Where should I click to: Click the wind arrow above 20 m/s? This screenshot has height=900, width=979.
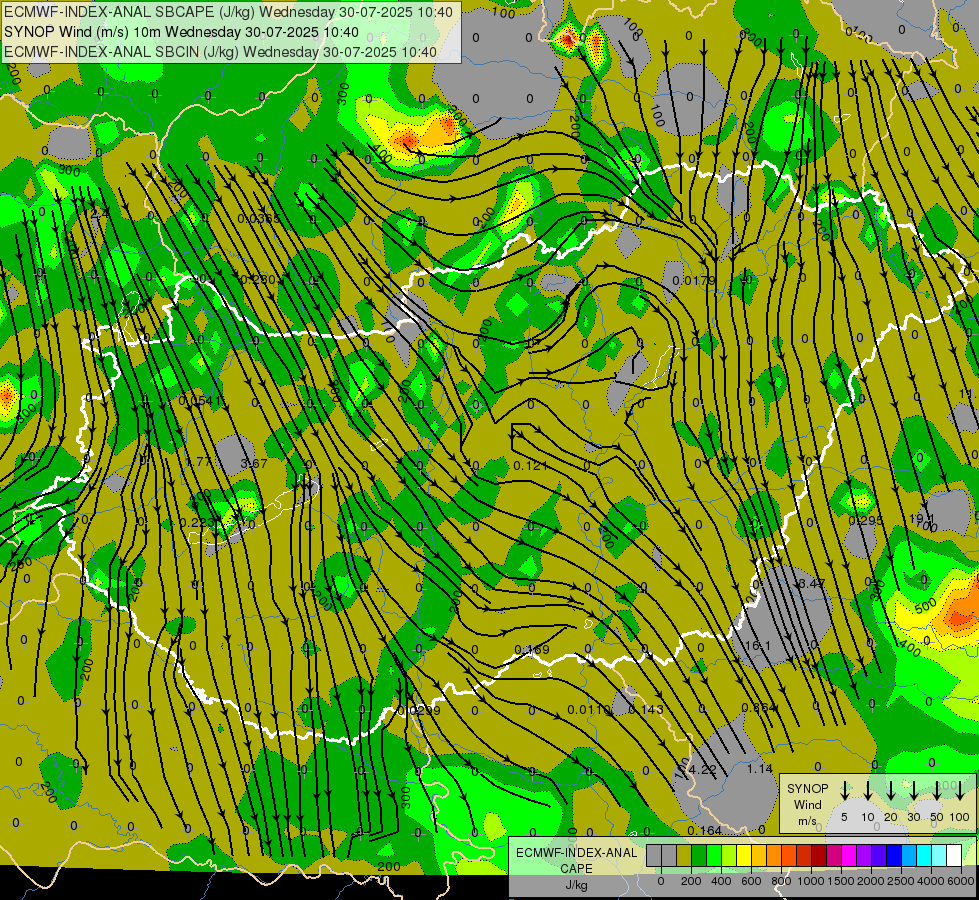pyautogui.click(x=890, y=790)
